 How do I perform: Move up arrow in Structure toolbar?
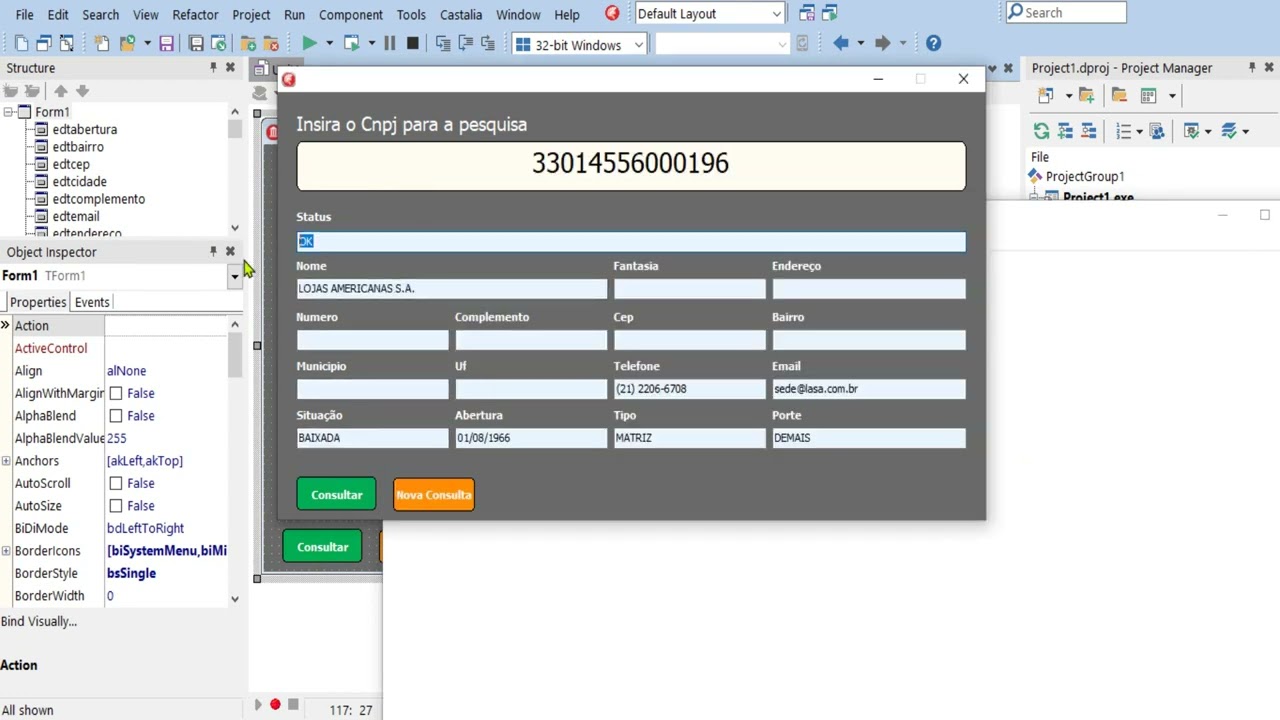[61, 91]
